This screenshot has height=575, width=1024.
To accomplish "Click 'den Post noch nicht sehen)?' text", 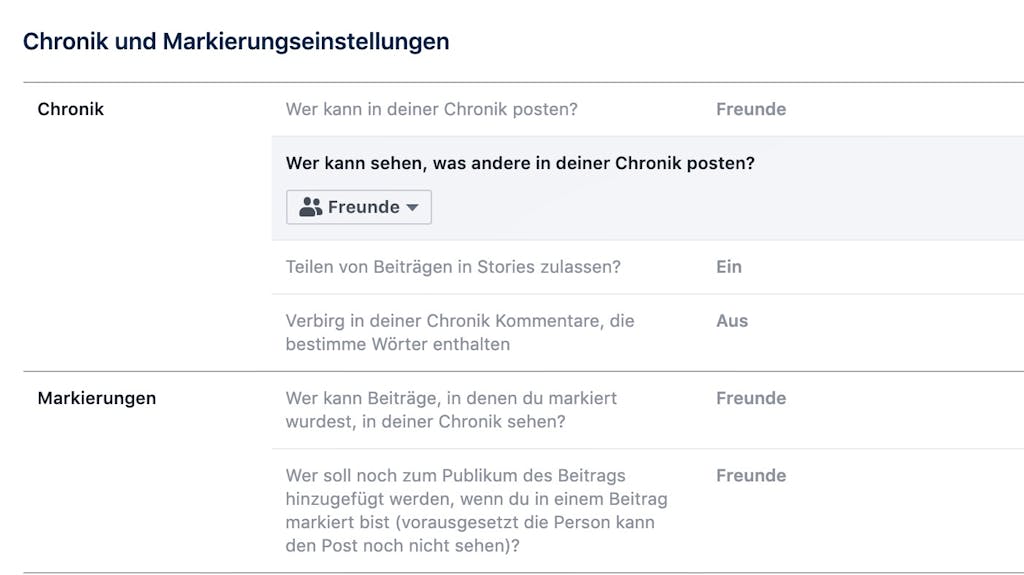I will coord(402,546).
